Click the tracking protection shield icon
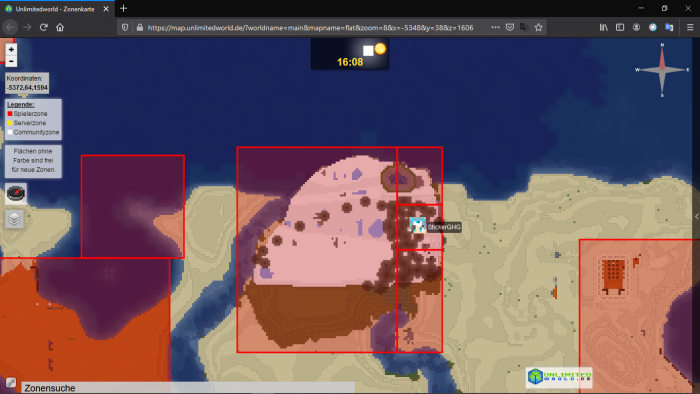The image size is (700, 394). point(125,27)
